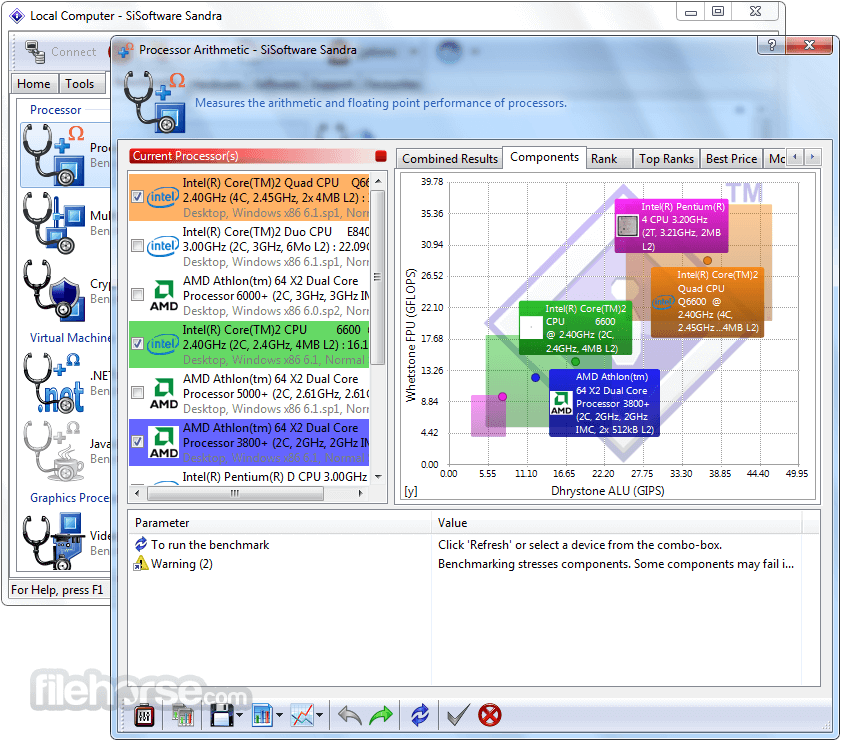Open Processor Arithmetic benchmark icon in sidebar
This screenshot has width=841, height=741.
54,155
